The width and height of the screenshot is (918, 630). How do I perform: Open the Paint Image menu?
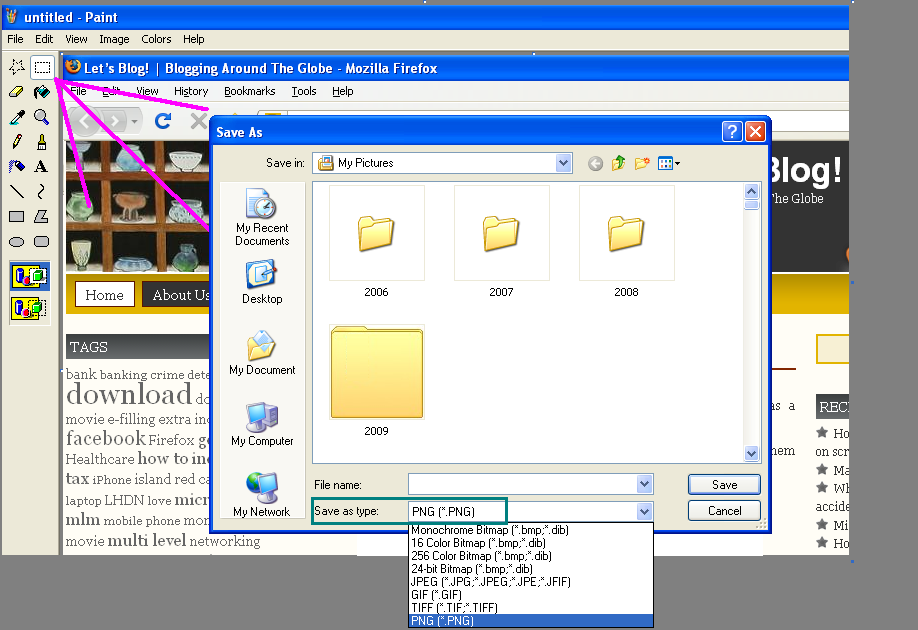point(114,39)
